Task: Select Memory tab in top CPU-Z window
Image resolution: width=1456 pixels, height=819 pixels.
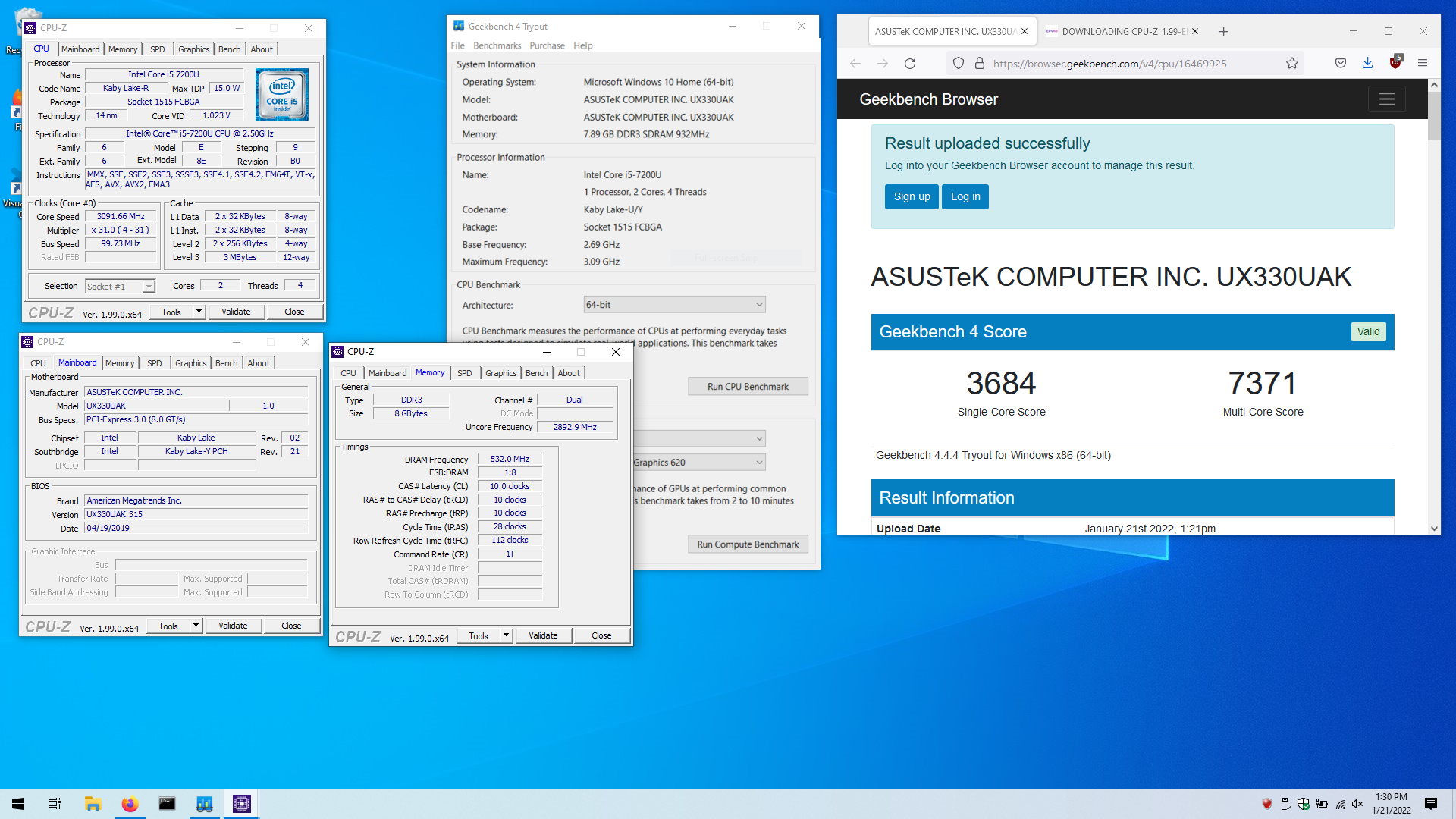Action: [x=123, y=49]
